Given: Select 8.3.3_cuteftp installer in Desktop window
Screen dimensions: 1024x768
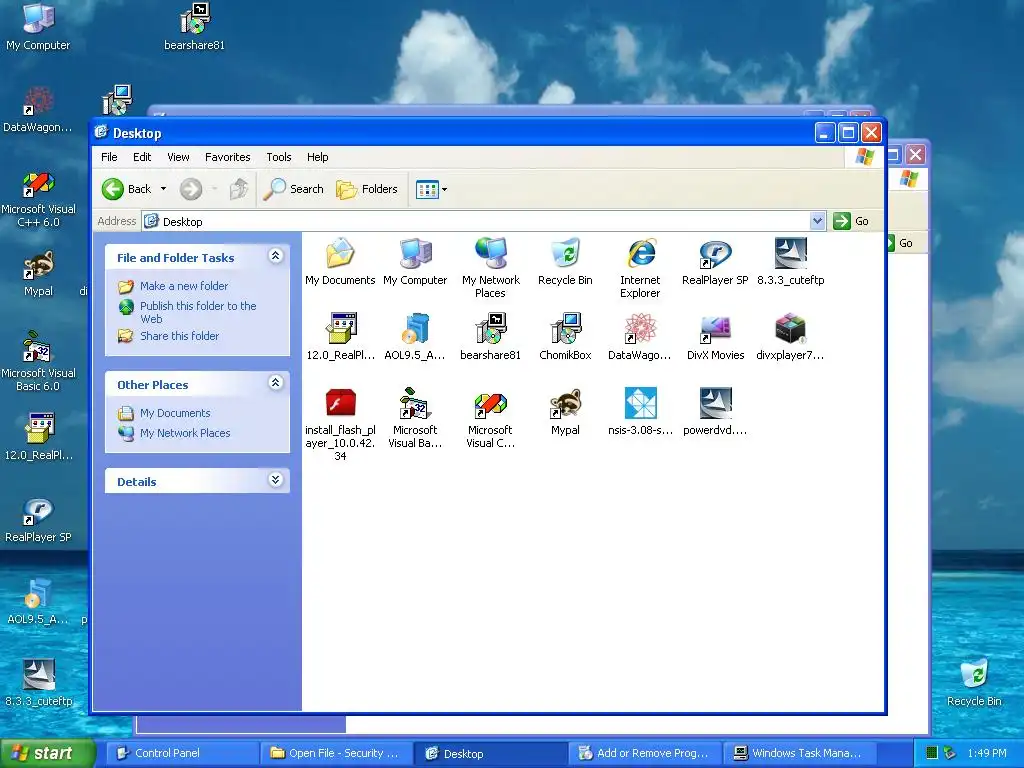Looking at the screenshot, I should point(790,261).
